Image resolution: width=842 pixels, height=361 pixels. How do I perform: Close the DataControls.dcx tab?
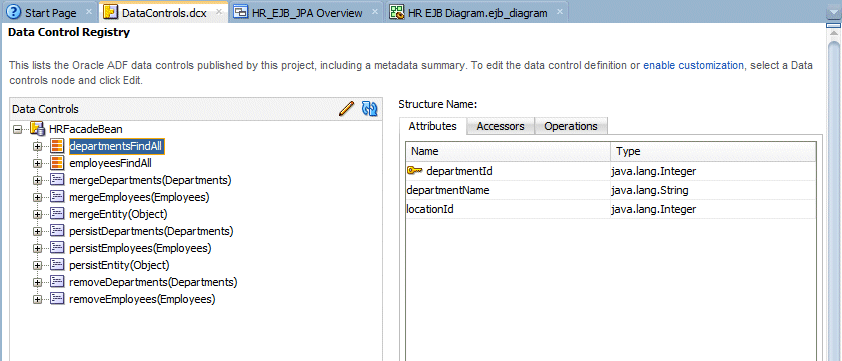coord(219,12)
